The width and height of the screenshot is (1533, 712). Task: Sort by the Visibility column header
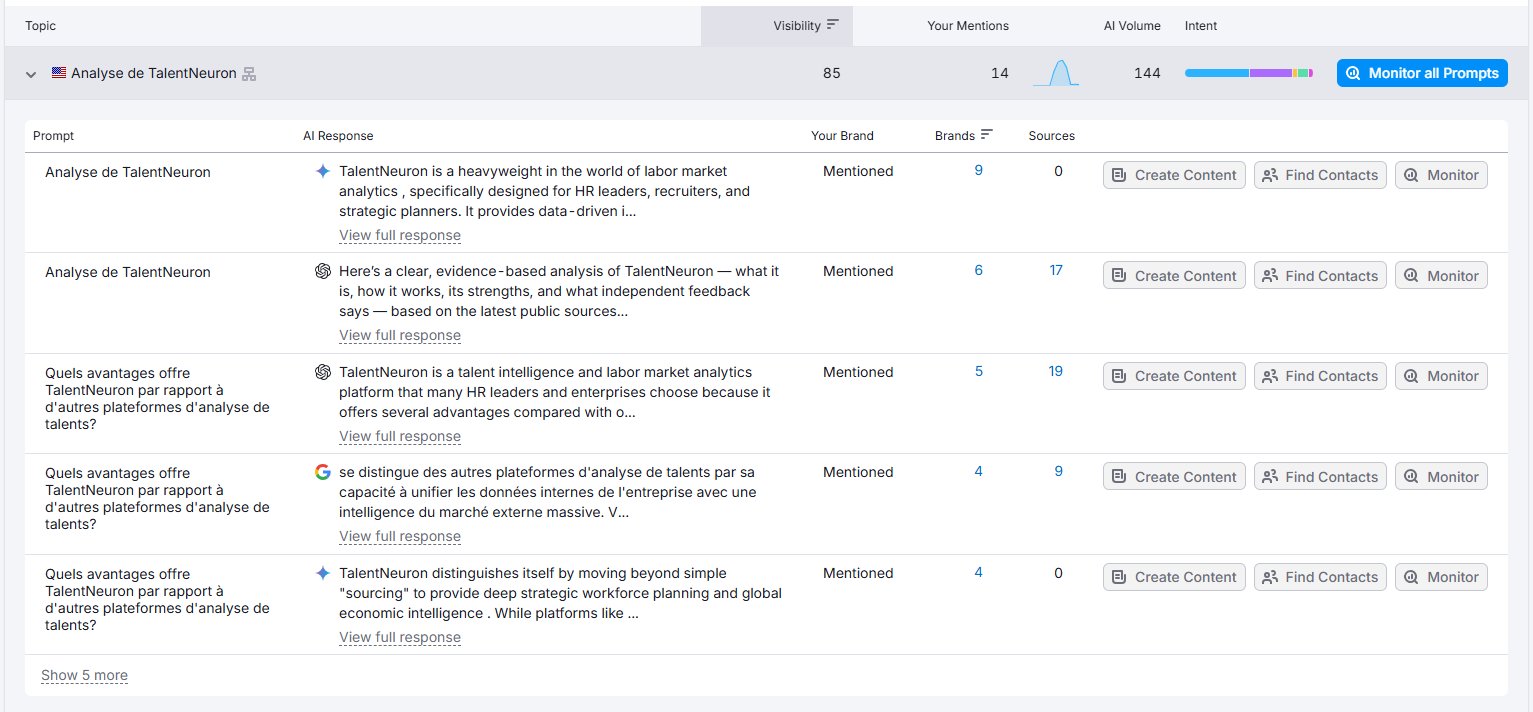pyautogui.click(x=777, y=26)
